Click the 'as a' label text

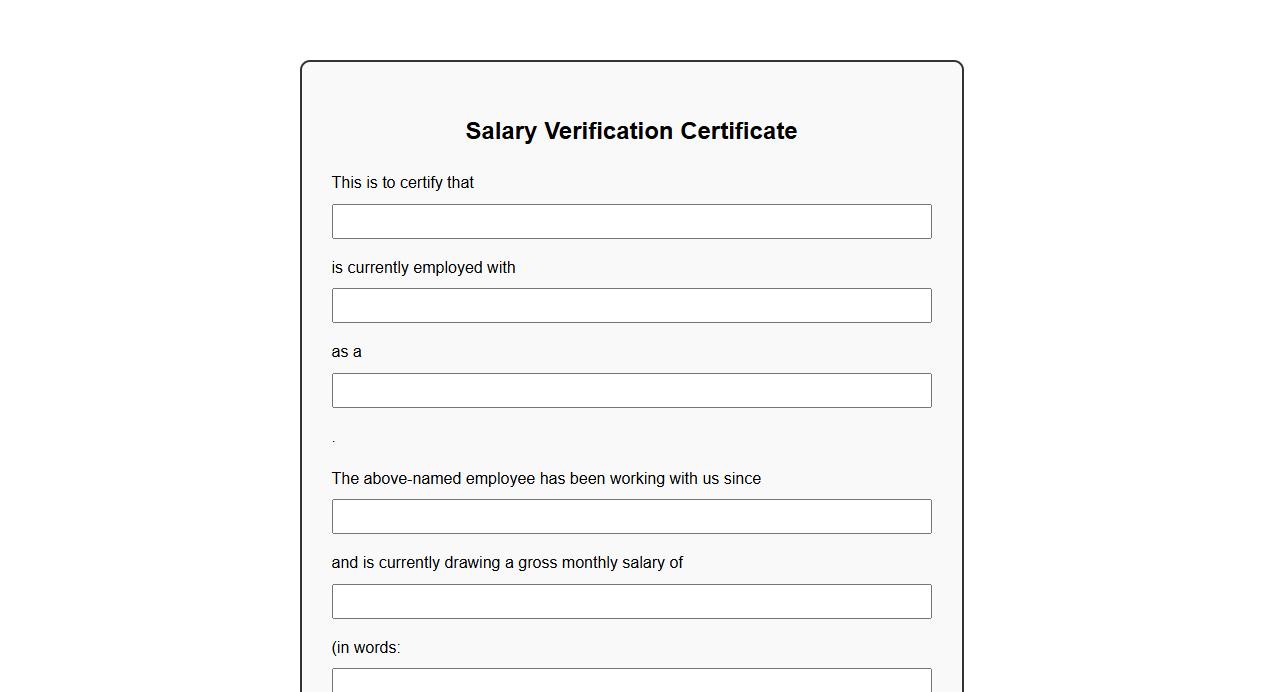coord(346,352)
